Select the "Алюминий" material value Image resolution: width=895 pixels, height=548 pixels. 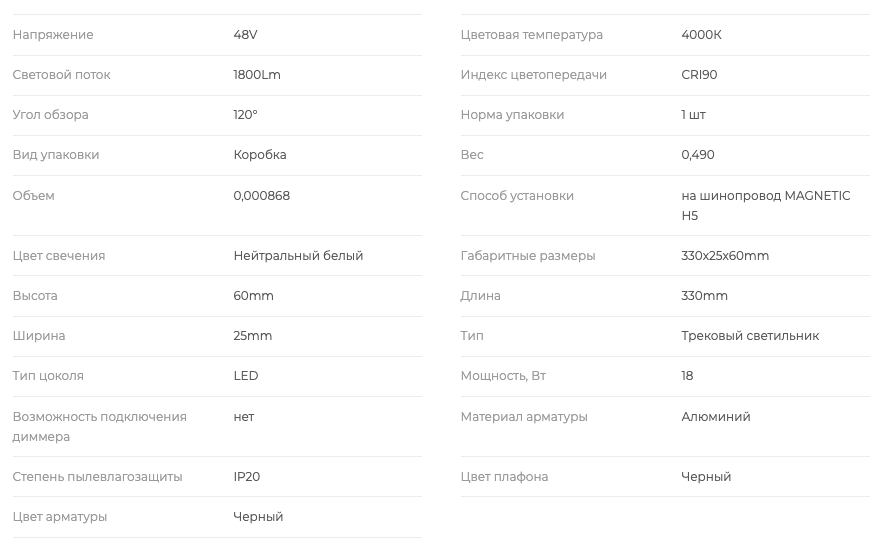click(x=716, y=417)
